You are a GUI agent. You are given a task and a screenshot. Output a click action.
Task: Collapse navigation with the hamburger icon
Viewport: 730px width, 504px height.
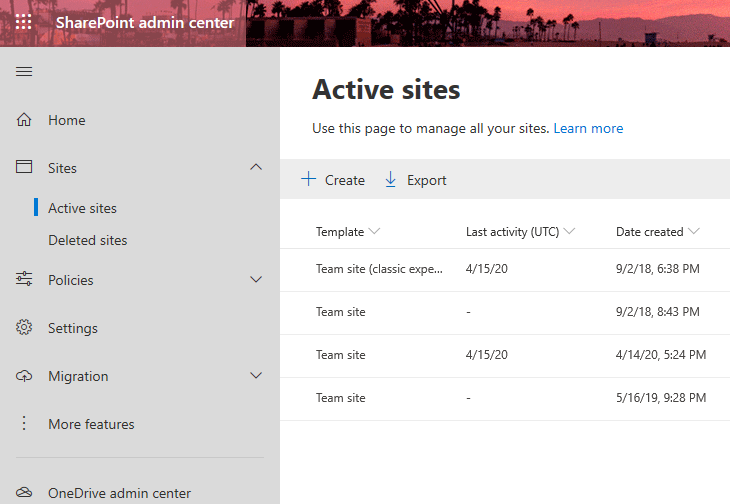point(24,71)
